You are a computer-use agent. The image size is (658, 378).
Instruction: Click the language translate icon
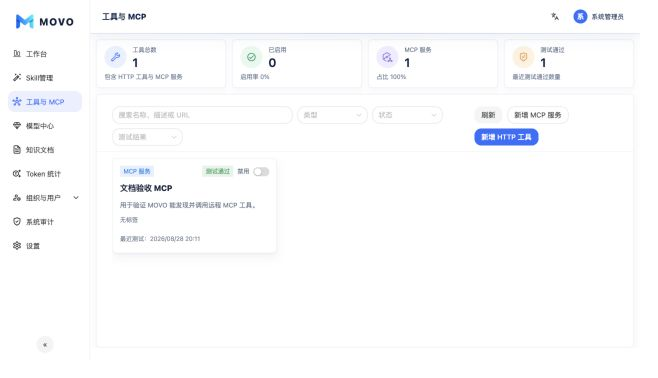pyautogui.click(x=555, y=17)
